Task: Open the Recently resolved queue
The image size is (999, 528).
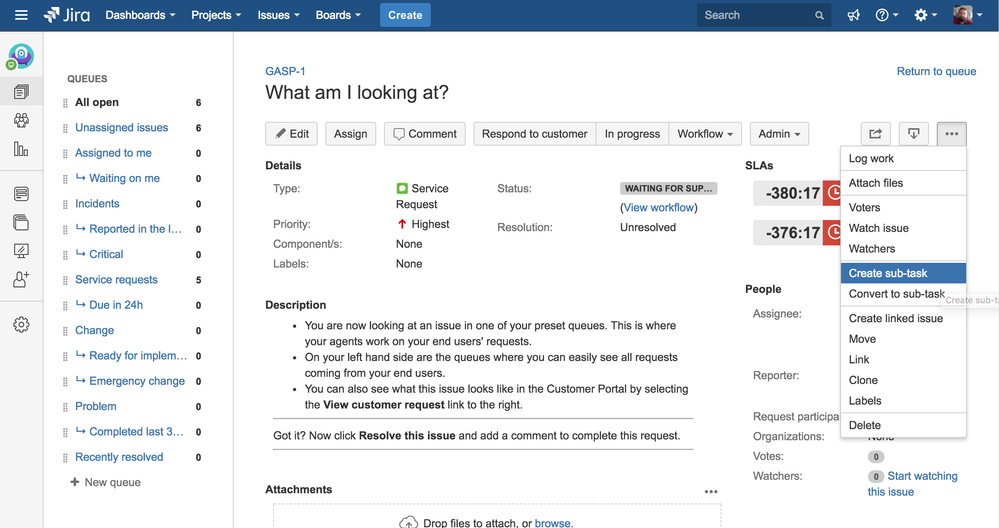Action: coord(119,457)
